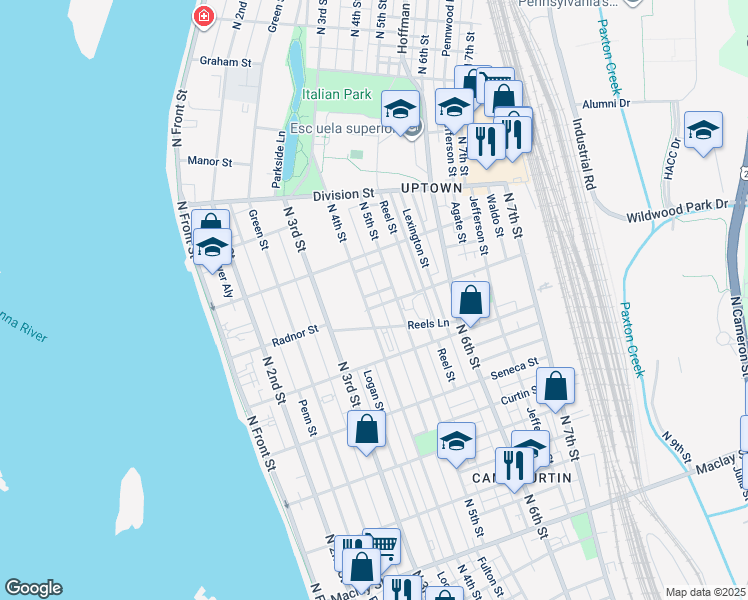Click the shopping bag marker on N 6th St near Reels Ln
This screenshot has height=600, width=748.
(x=470, y=302)
